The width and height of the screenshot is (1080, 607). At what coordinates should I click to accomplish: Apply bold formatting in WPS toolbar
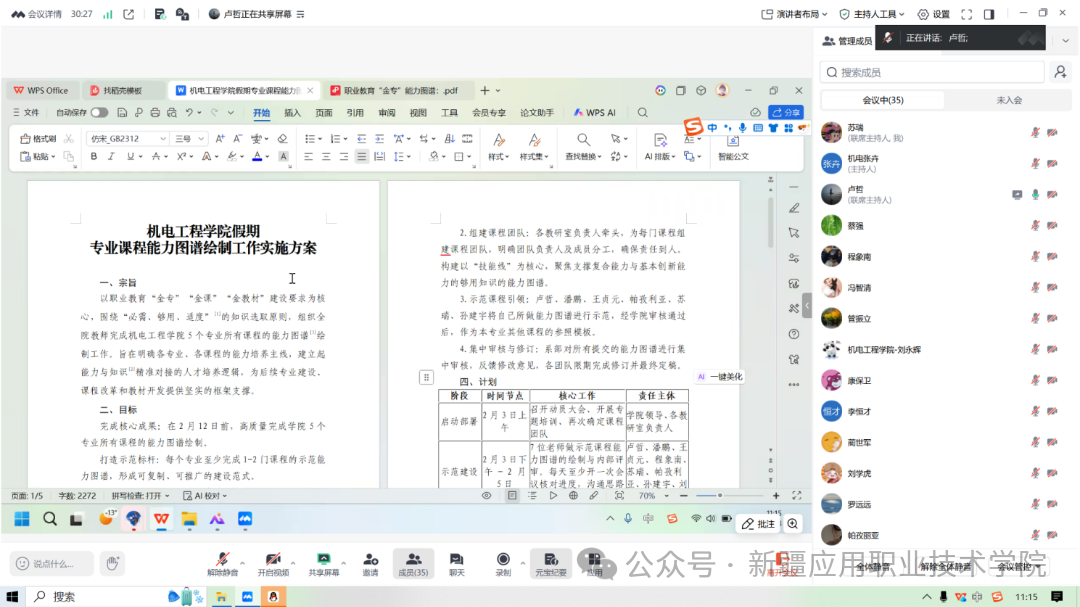(x=94, y=156)
